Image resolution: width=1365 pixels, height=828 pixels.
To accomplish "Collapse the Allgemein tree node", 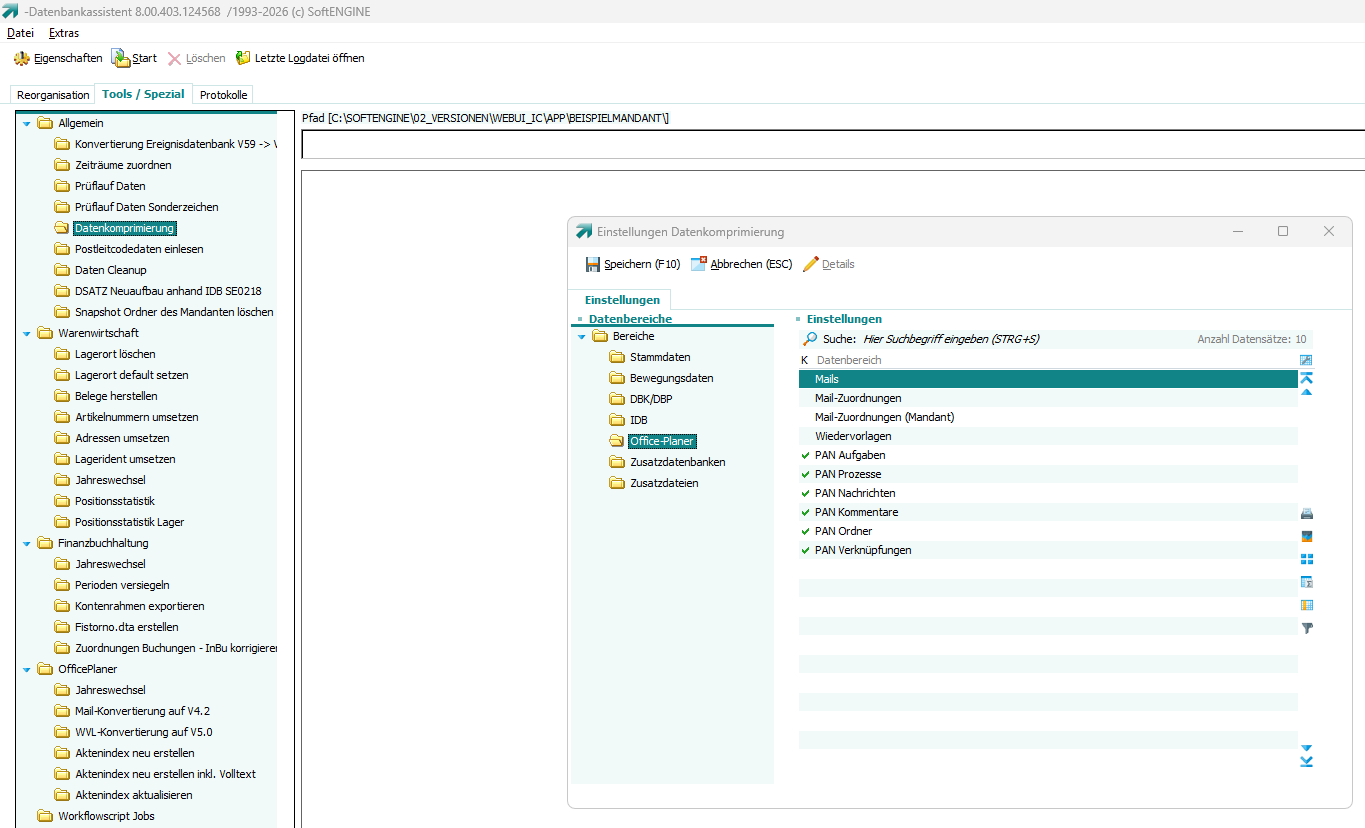I will [x=27, y=124].
